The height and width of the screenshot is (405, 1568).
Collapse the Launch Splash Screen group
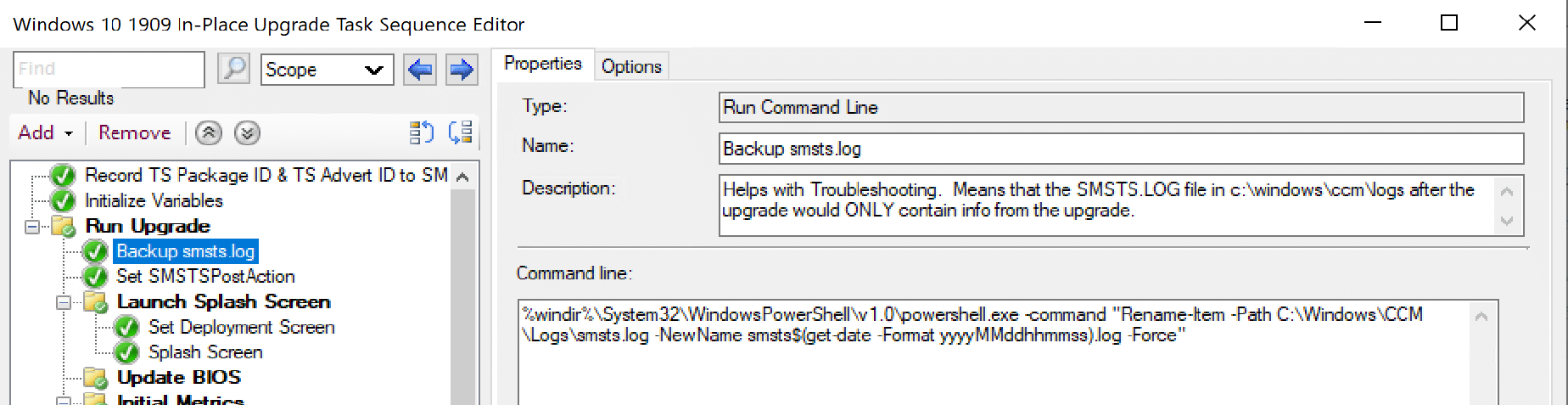(x=64, y=302)
